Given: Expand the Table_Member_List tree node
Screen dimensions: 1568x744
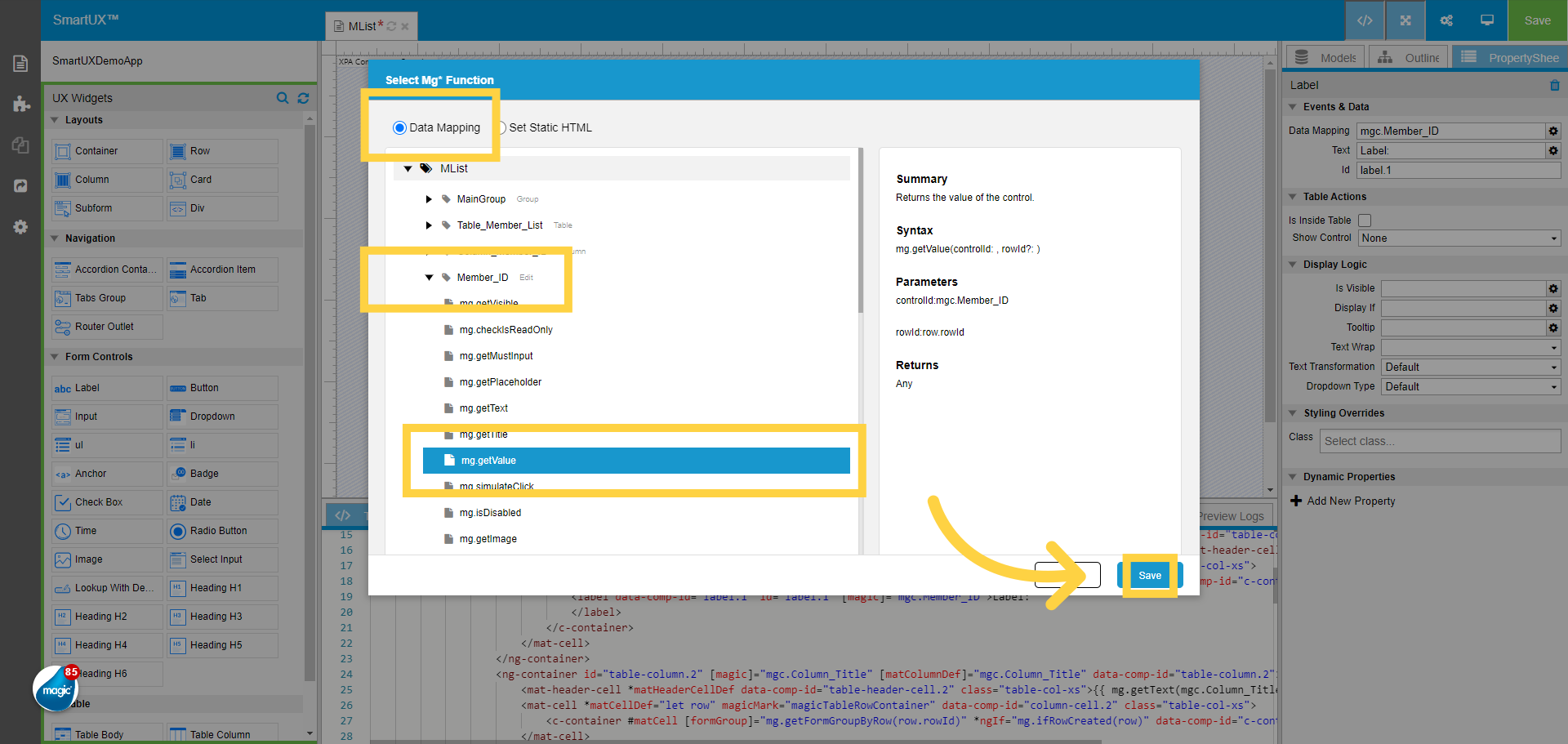Looking at the screenshot, I should point(429,225).
